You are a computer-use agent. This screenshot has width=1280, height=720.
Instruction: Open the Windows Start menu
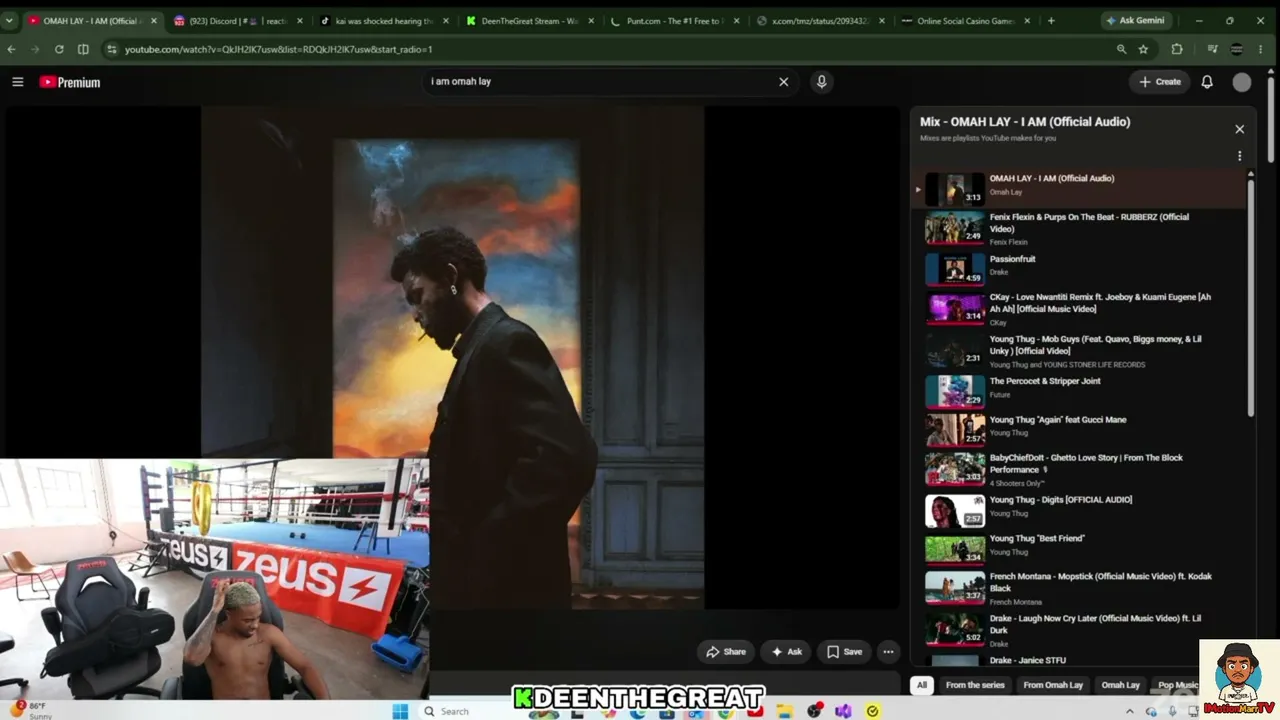[x=400, y=711]
